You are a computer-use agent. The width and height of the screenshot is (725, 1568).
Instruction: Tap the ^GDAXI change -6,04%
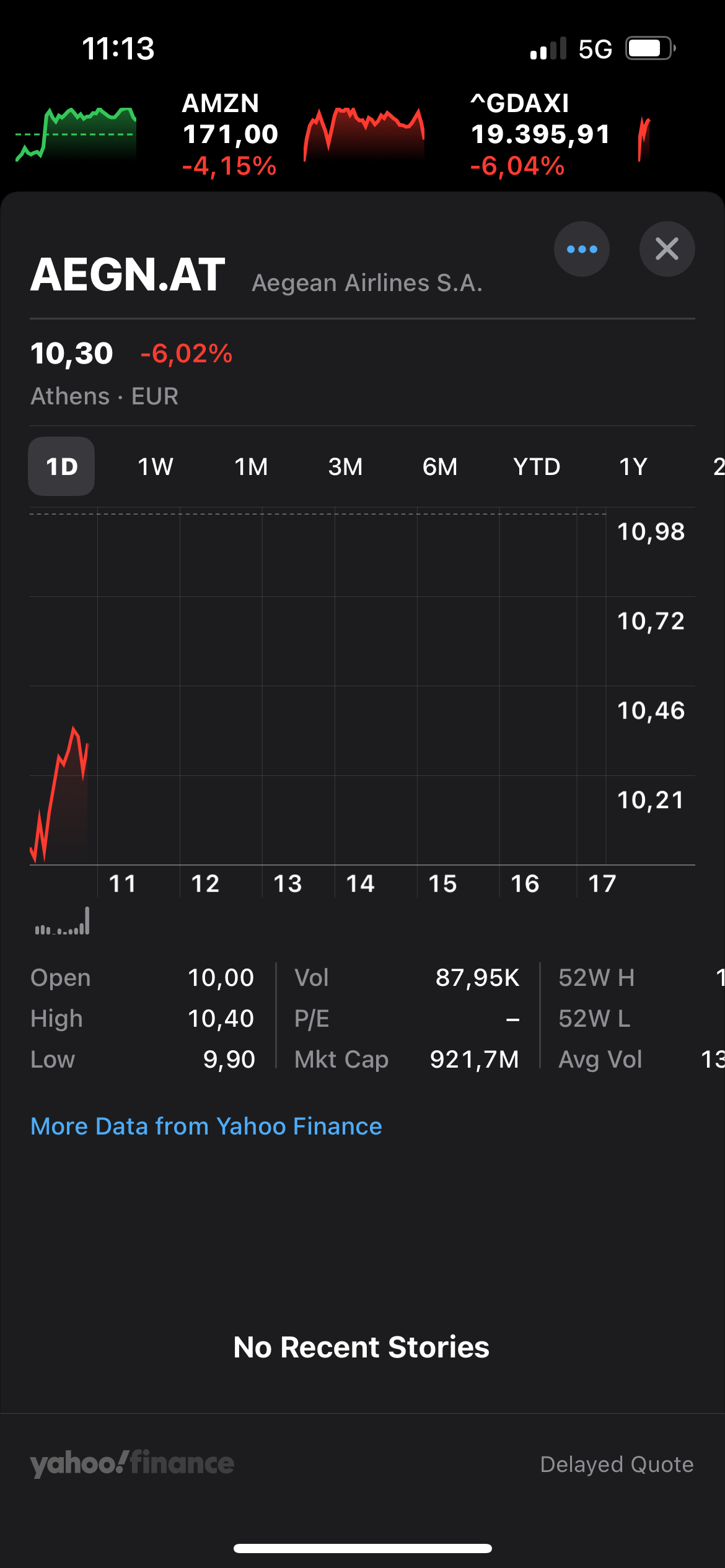pyautogui.click(x=517, y=166)
